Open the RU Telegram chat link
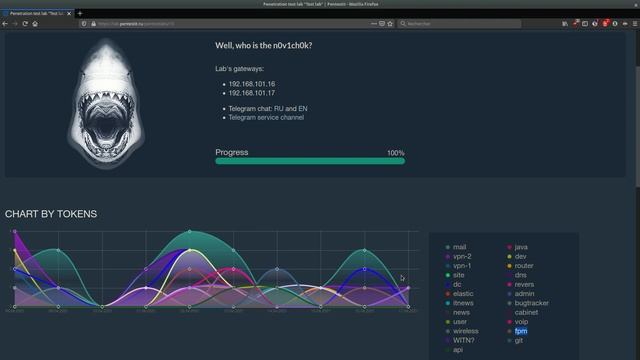The height and width of the screenshot is (360, 640). [x=279, y=109]
